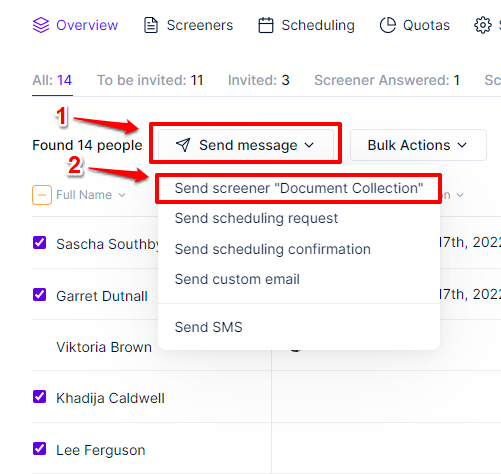Switch to the To be invited tab

point(150,80)
